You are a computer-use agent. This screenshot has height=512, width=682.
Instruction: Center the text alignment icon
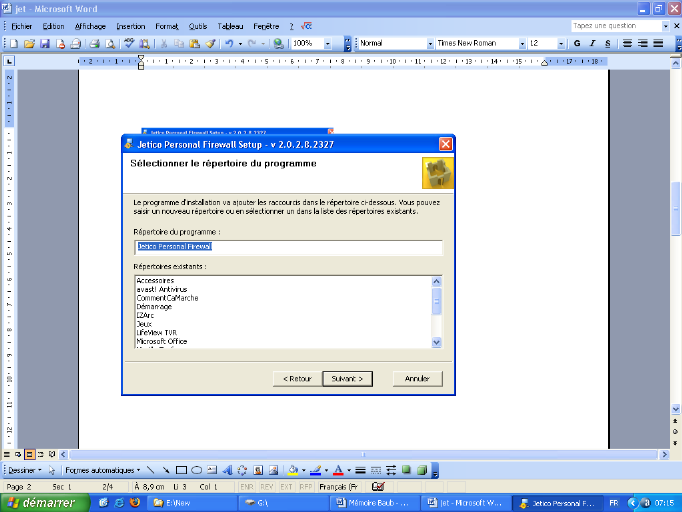pyautogui.click(x=627, y=43)
